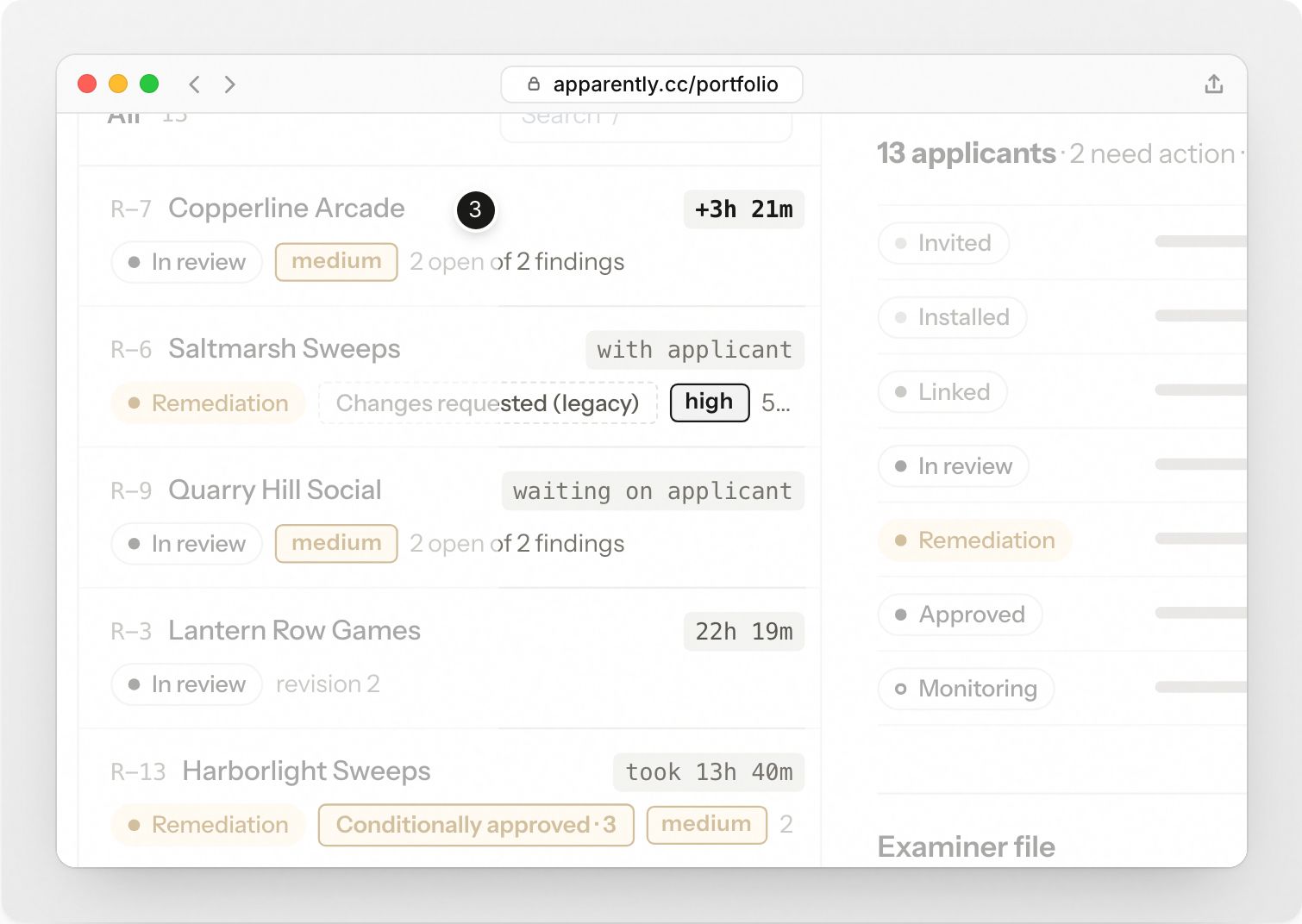Click Remediation status on Saltmarsh Sweeps
This screenshot has height=924, width=1302.
tap(208, 403)
